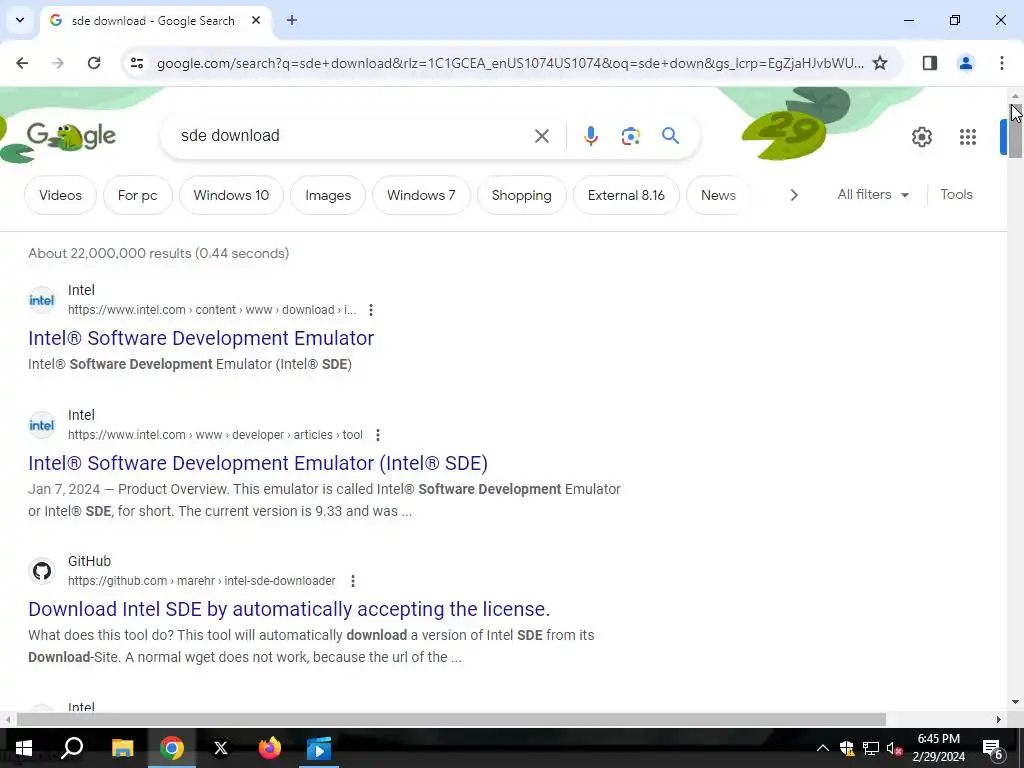Click the horizontal scroll right arrow
This screenshot has width=1024, height=768.
point(999,720)
